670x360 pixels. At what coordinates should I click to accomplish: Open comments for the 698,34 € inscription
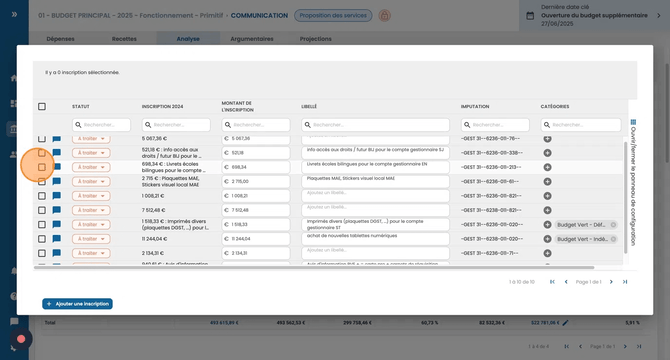click(x=56, y=167)
